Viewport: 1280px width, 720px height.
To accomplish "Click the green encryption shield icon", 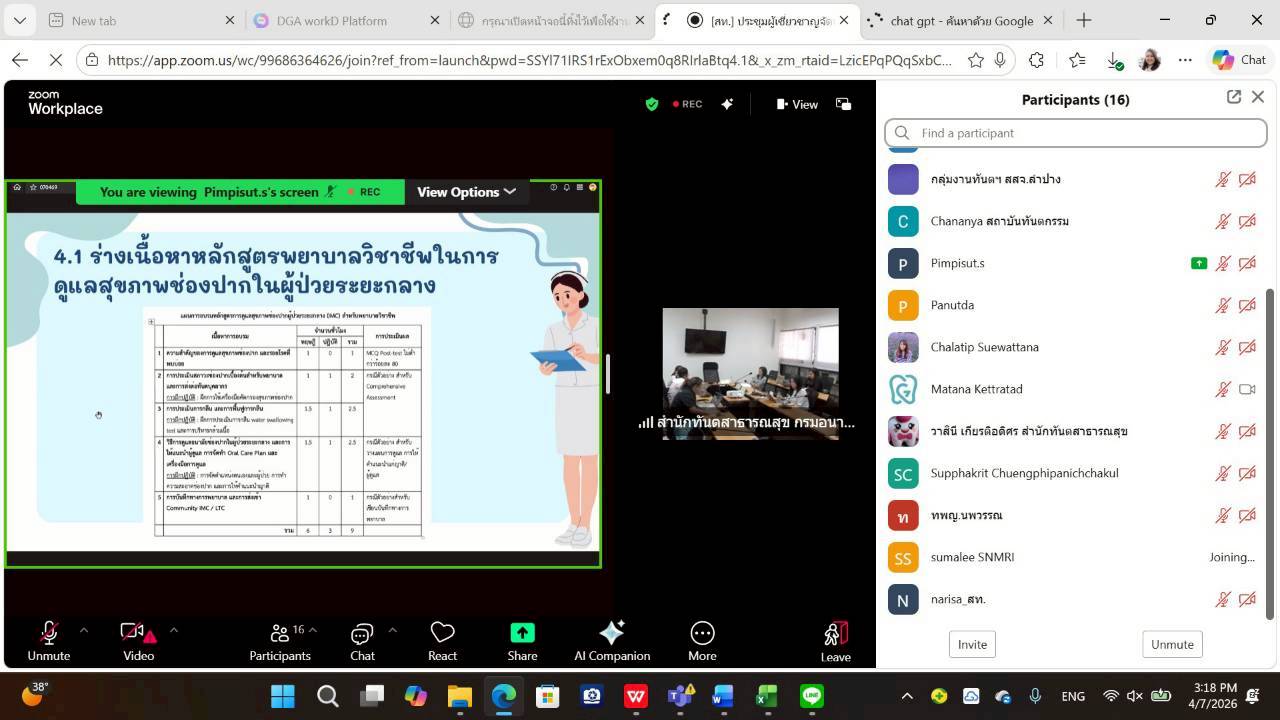I will (652, 104).
